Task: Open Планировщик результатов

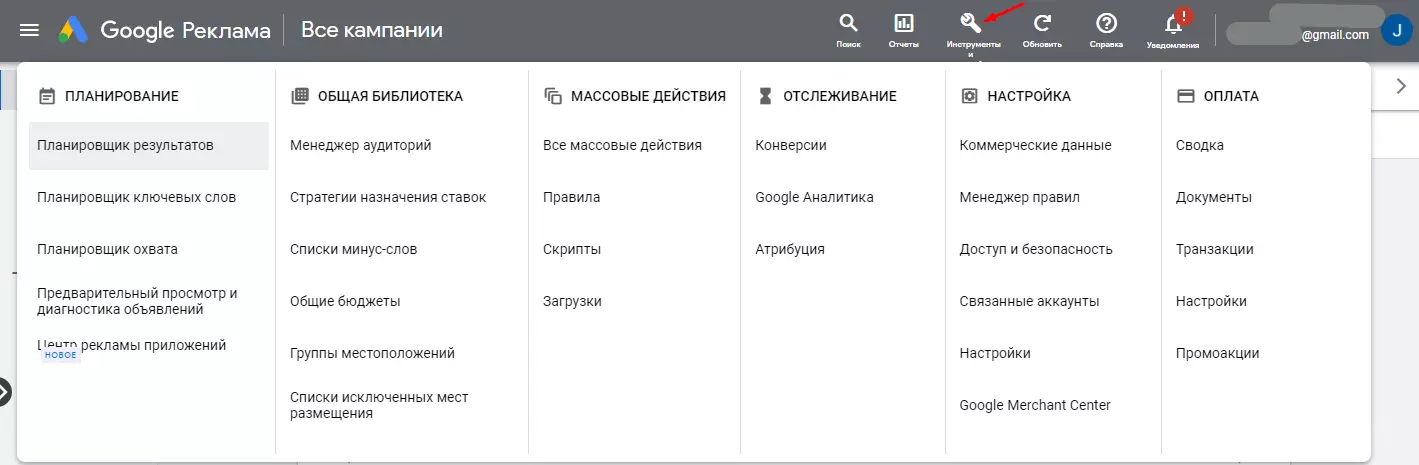Action: pos(149,146)
